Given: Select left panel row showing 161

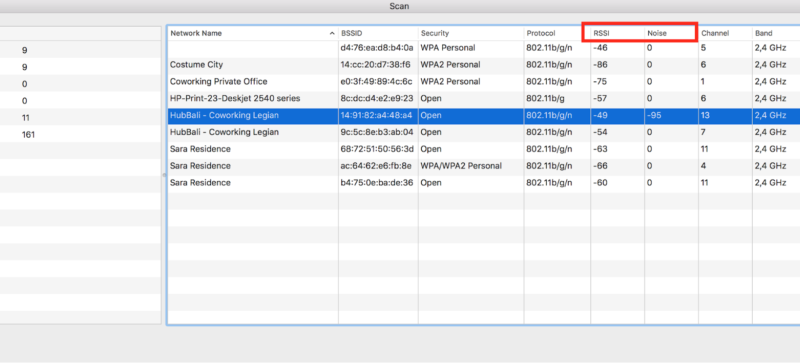Looking at the screenshot, I should pos(81,135).
